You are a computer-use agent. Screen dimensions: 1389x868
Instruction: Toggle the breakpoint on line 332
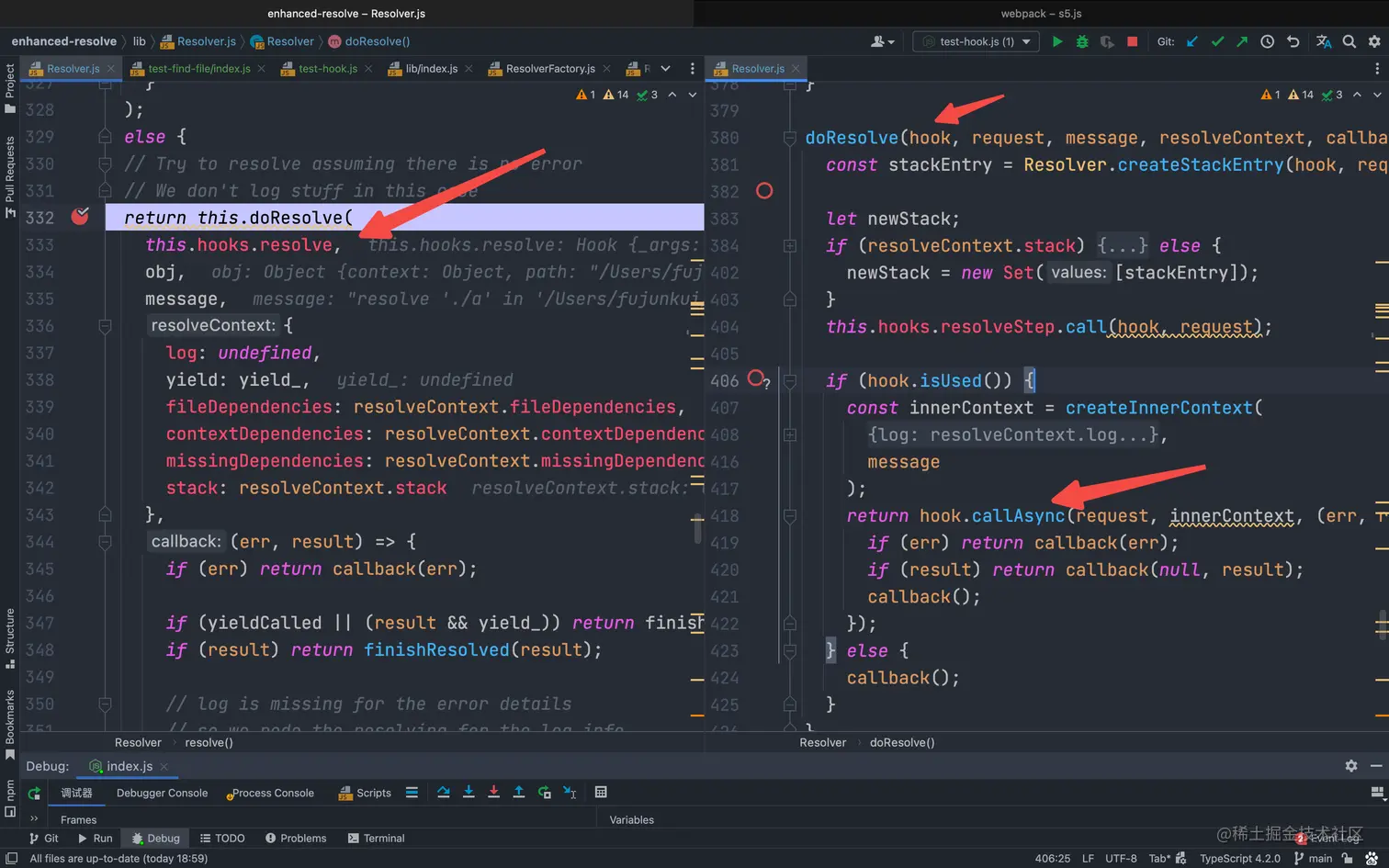[81, 217]
